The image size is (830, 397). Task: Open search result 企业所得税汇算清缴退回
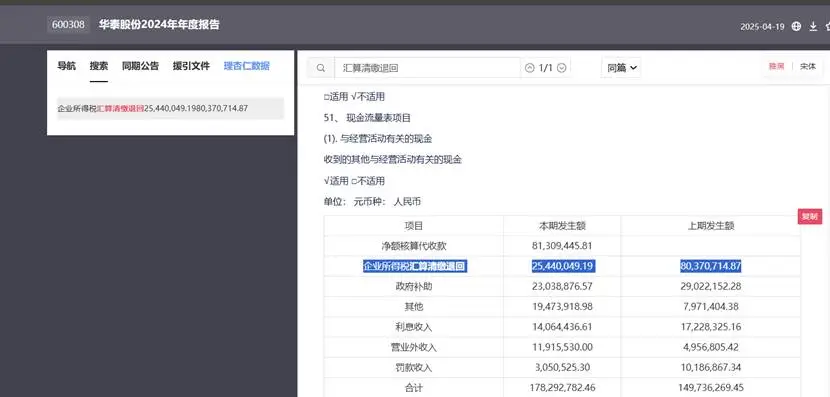tap(170, 109)
